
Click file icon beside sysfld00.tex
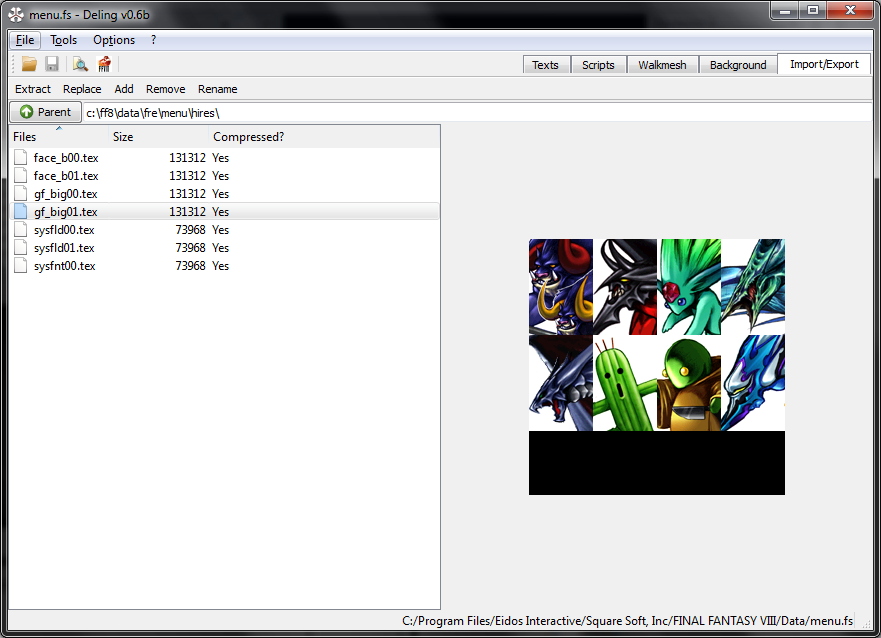click(x=21, y=229)
